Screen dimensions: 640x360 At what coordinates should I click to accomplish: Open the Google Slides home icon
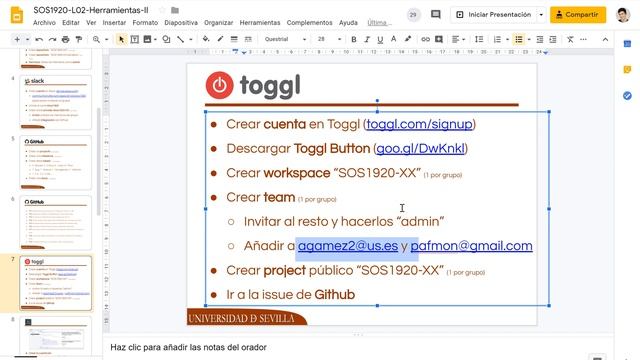(x=17, y=16)
